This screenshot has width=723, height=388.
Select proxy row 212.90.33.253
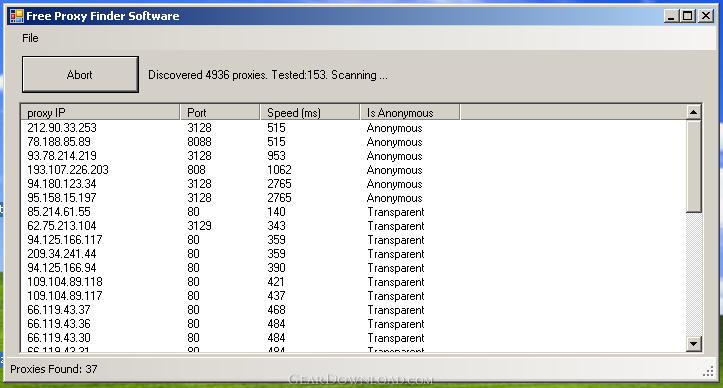353,128
